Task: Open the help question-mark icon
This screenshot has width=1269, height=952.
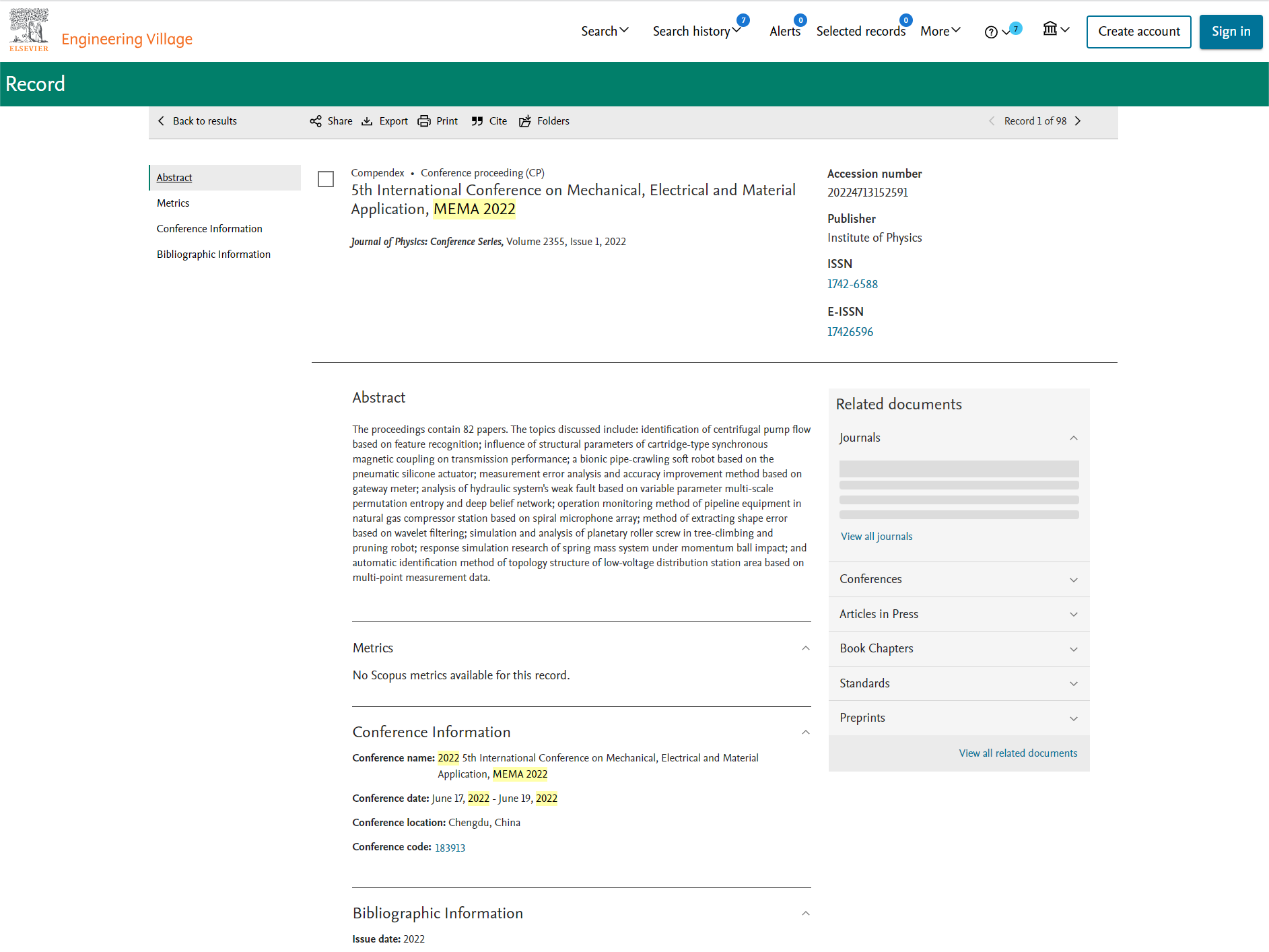Action: [991, 32]
